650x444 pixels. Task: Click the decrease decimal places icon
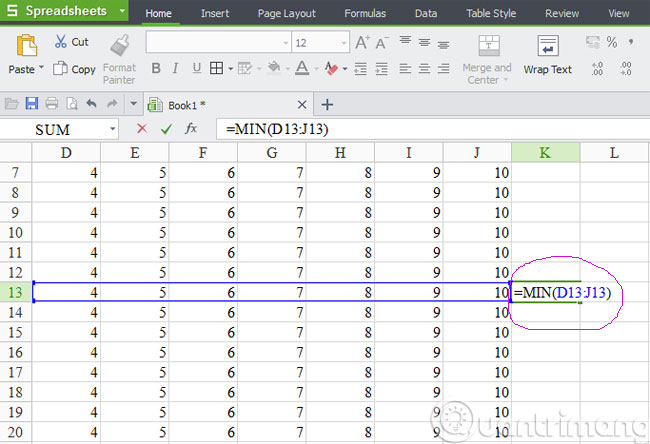coord(626,68)
